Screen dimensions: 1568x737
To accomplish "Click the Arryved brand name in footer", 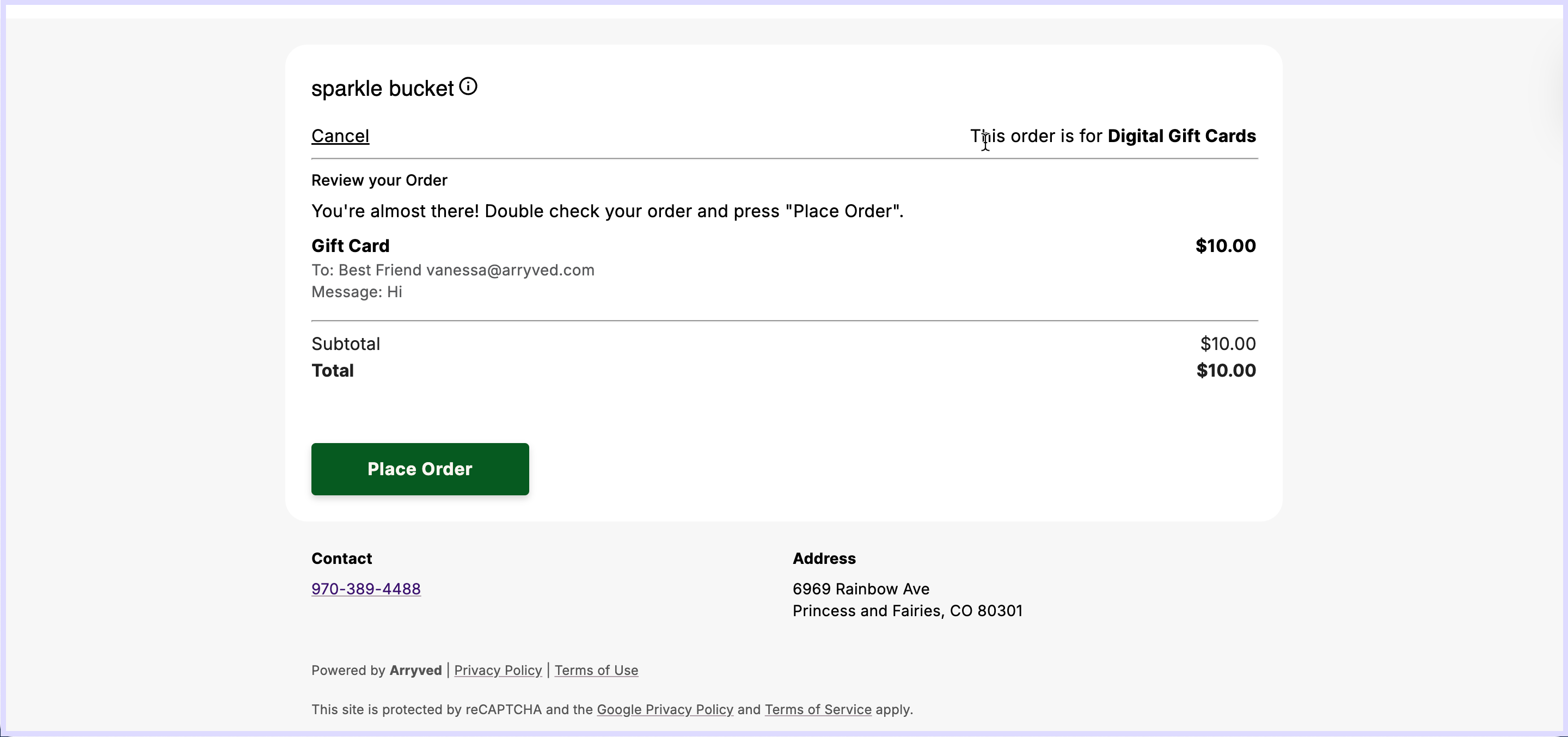I will tap(415, 670).
